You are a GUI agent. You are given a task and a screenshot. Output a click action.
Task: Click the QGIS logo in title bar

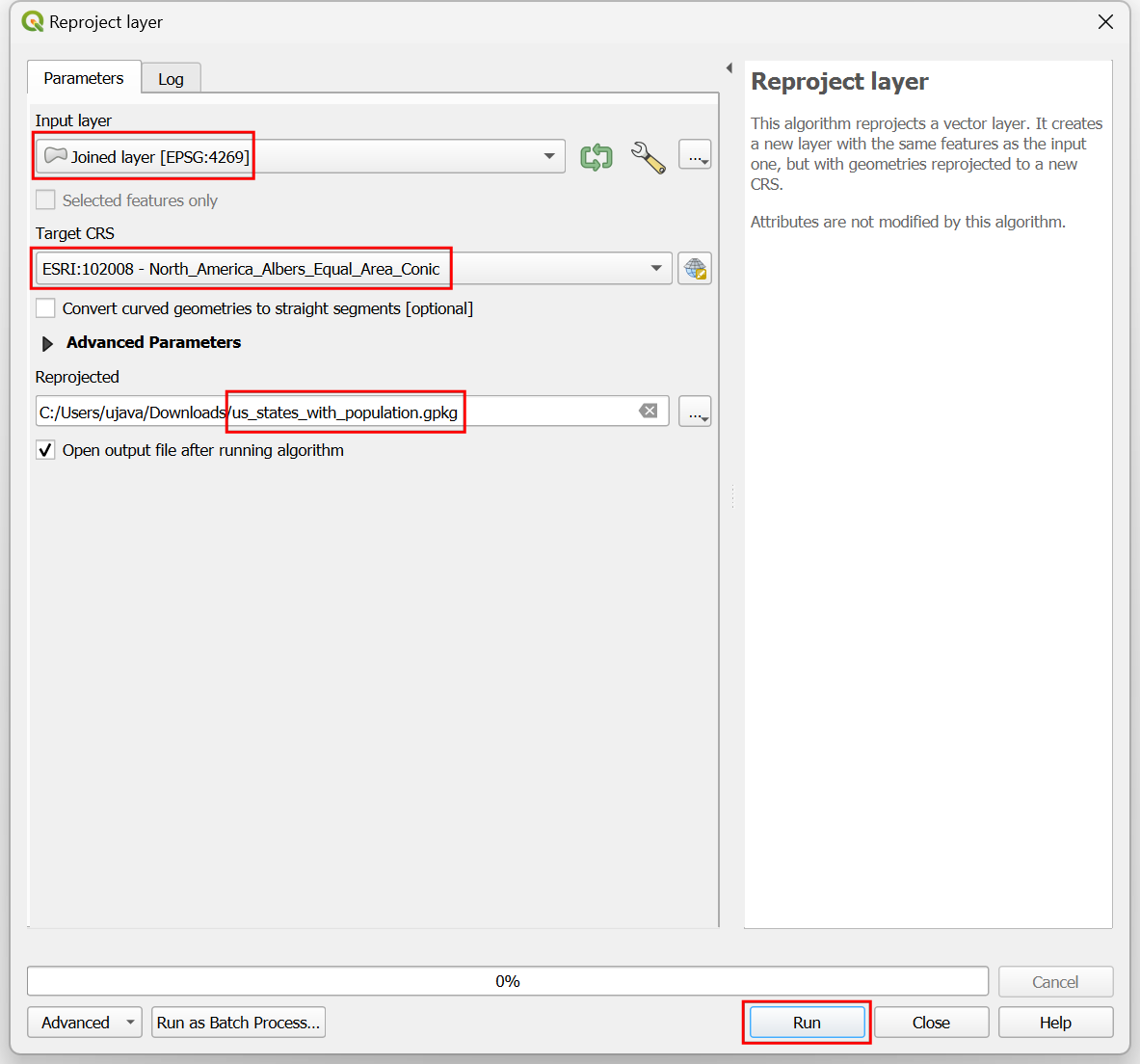tap(33, 21)
